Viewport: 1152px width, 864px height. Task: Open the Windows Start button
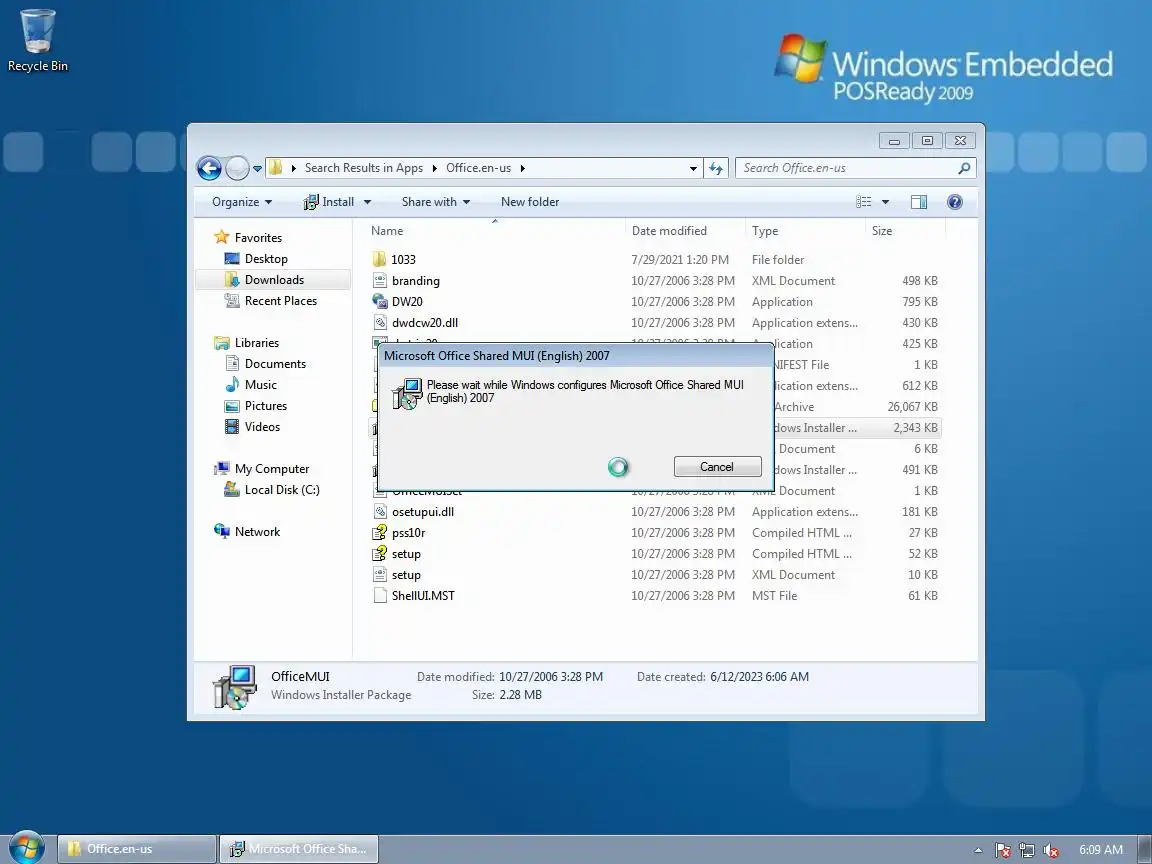click(x=26, y=849)
